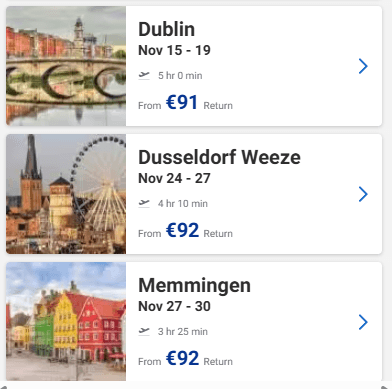
Task: Click the Memmingen destination title
Action: coord(194,286)
